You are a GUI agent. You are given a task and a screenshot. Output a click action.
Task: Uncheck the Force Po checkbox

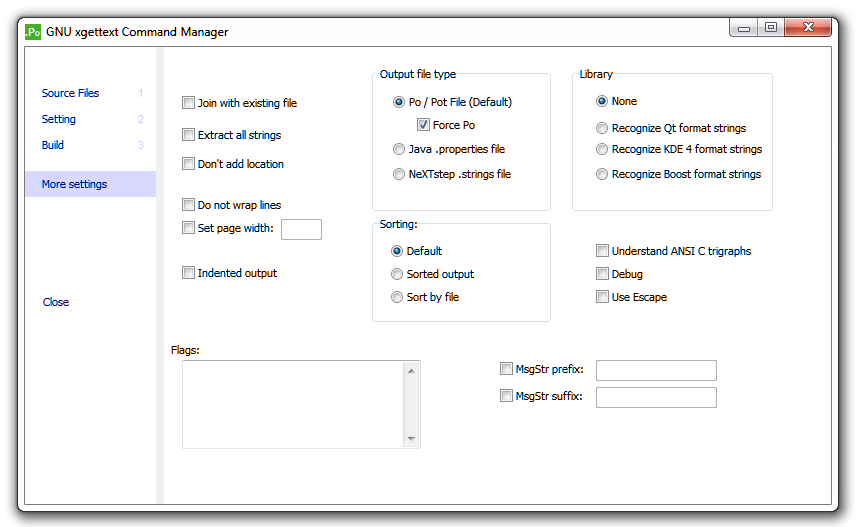click(423, 125)
